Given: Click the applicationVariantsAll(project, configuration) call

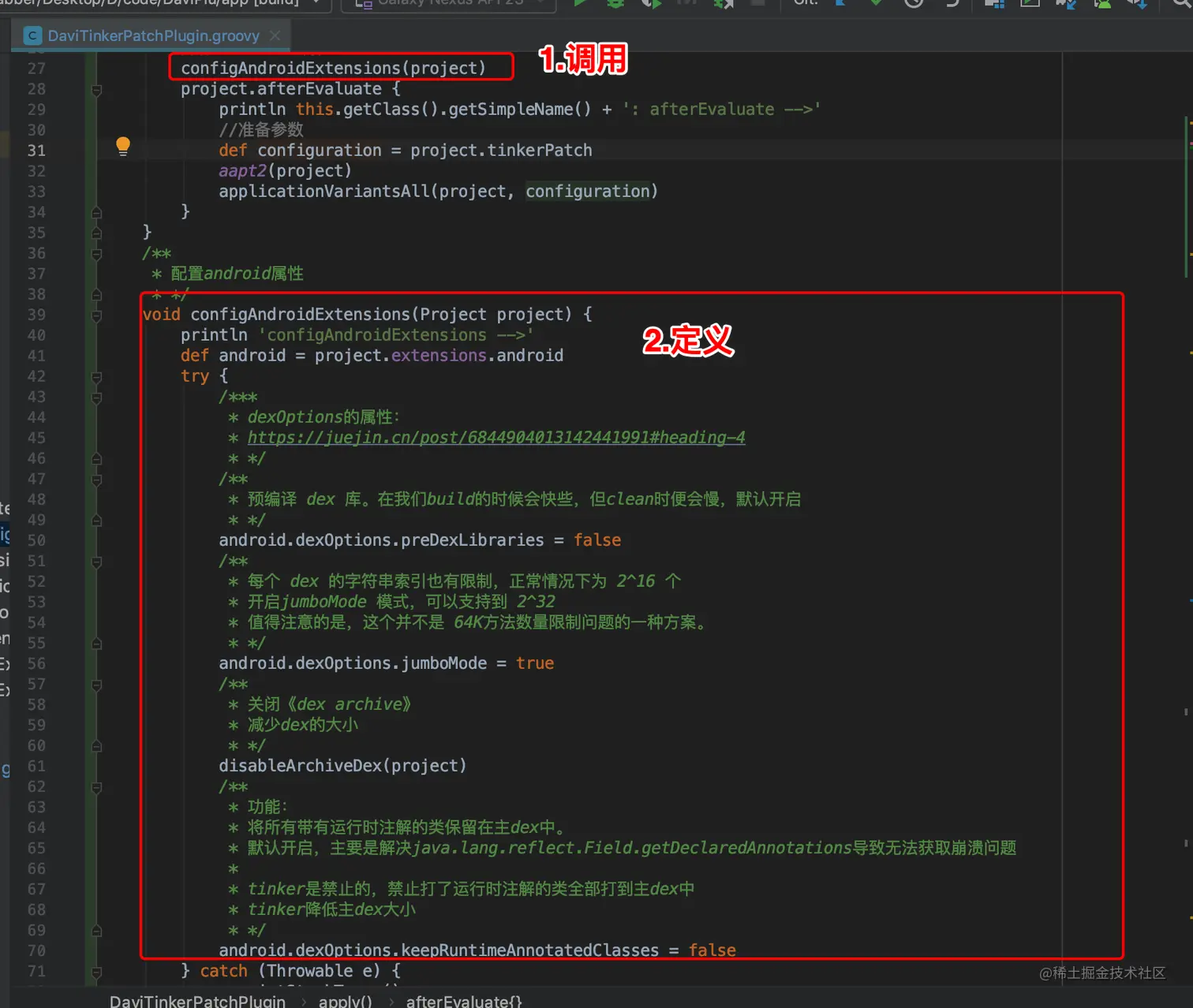Looking at the screenshot, I should click(x=438, y=192).
